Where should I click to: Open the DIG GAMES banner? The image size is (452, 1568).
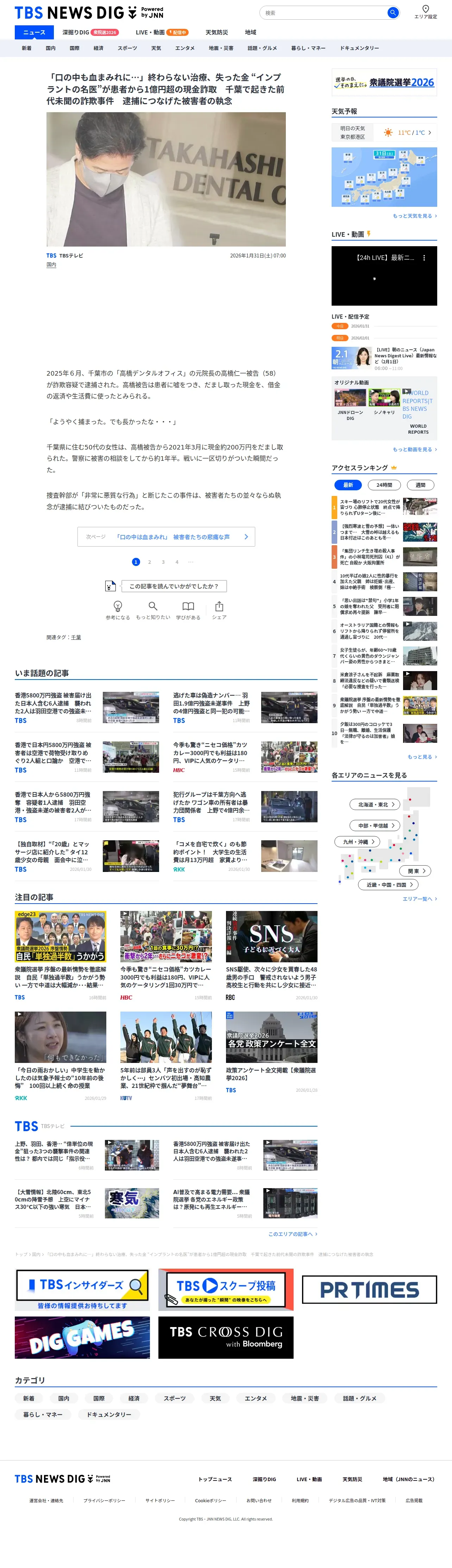tap(82, 1337)
